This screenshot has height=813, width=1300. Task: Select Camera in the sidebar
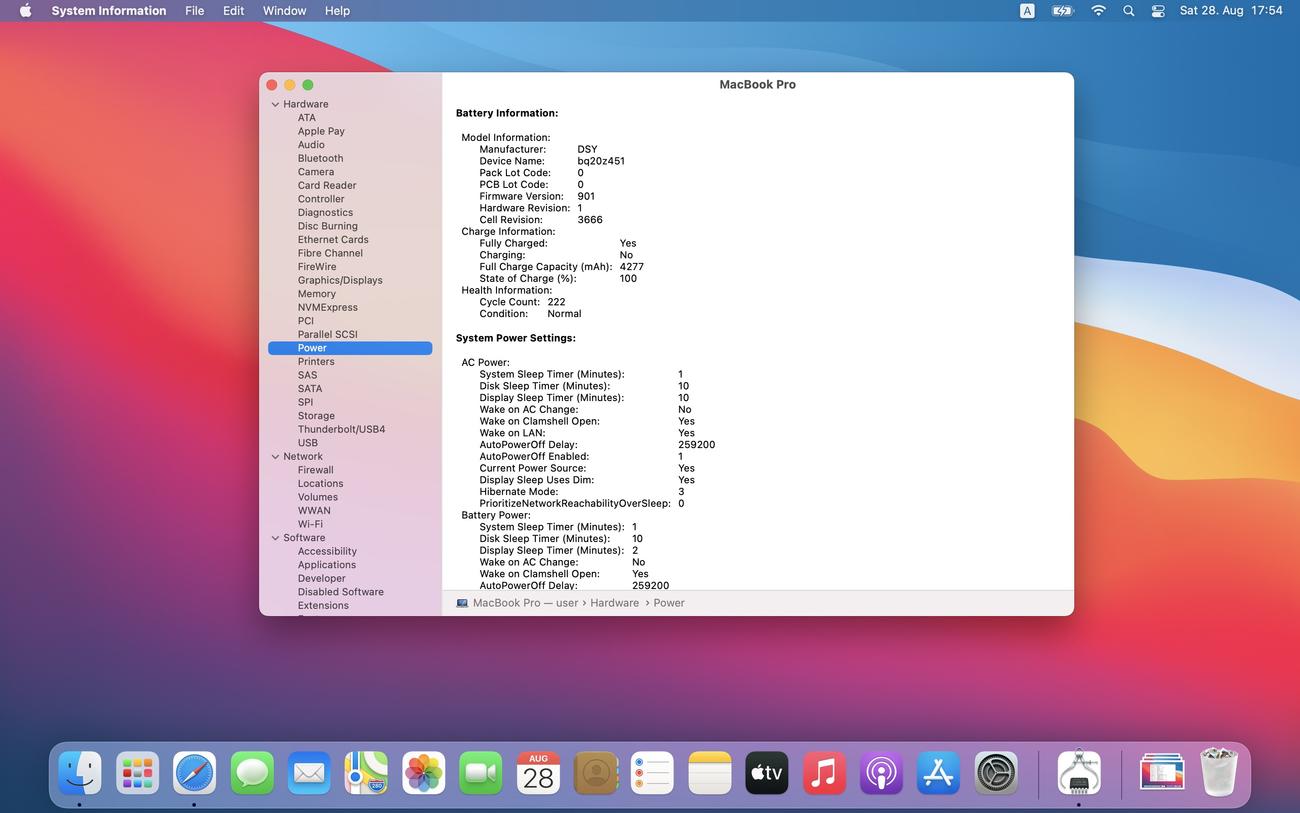tap(316, 172)
